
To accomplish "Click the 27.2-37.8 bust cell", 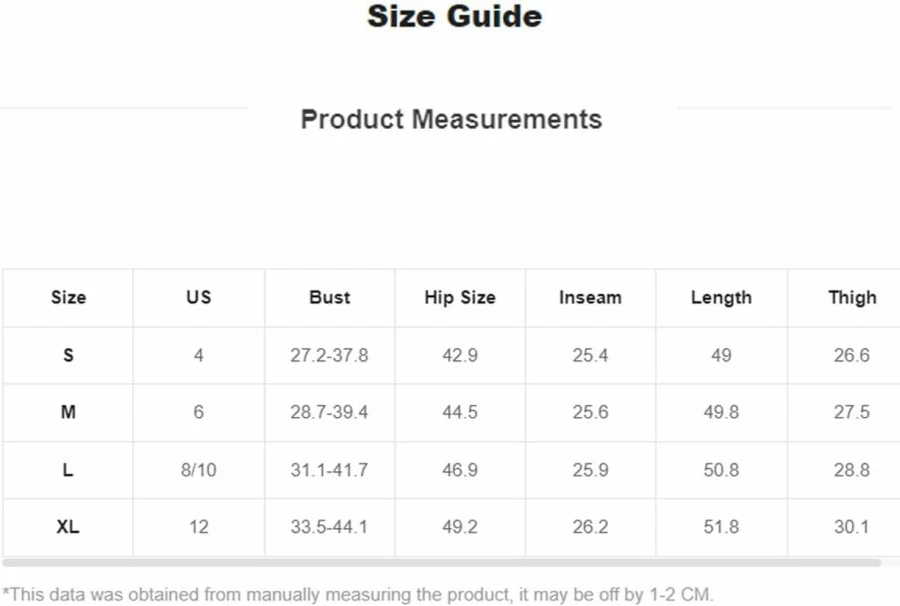I will pos(329,355).
